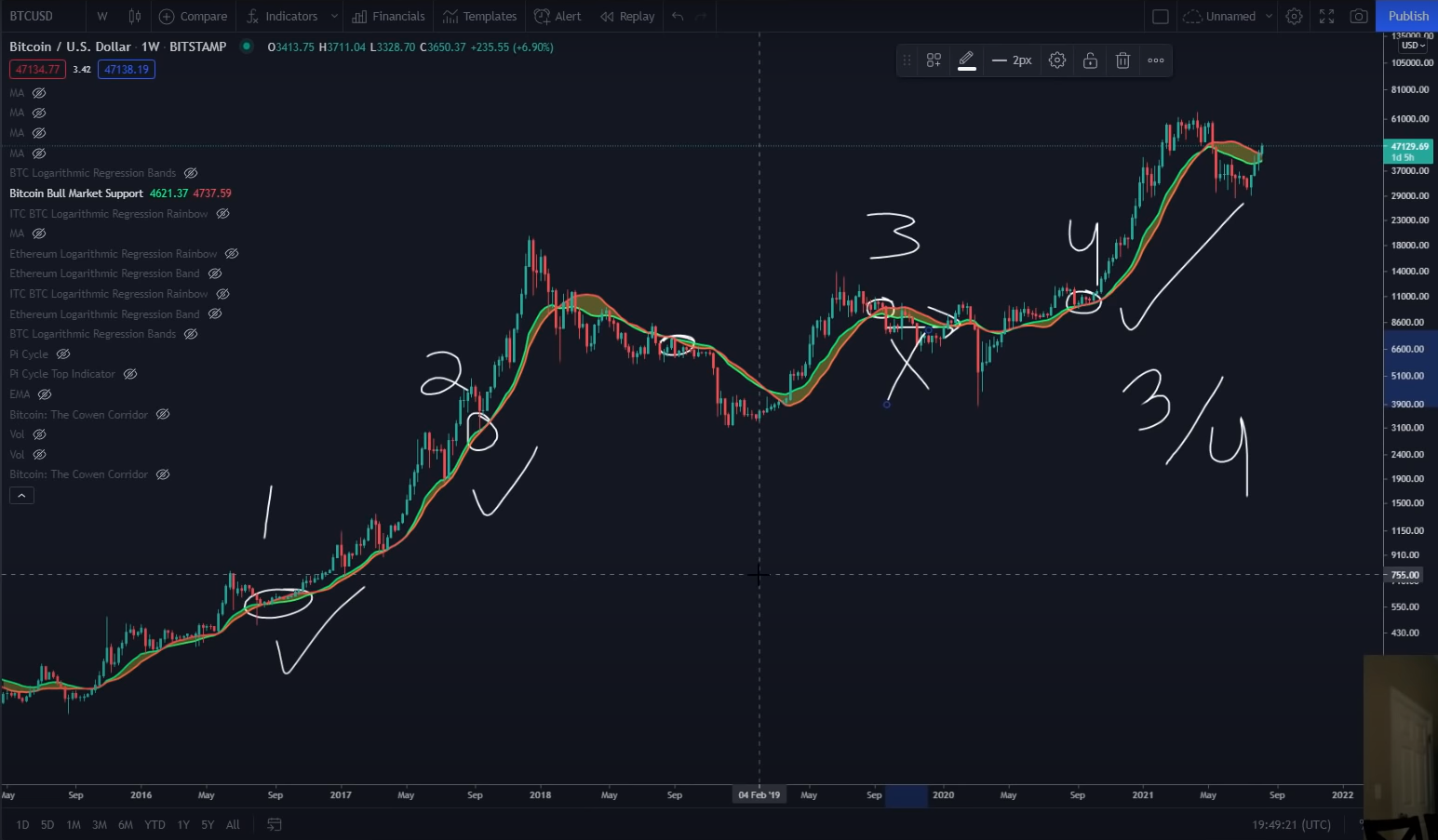The height and width of the screenshot is (840, 1438).
Task: Open the go-to-date calendar icon
Action: click(275, 824)
